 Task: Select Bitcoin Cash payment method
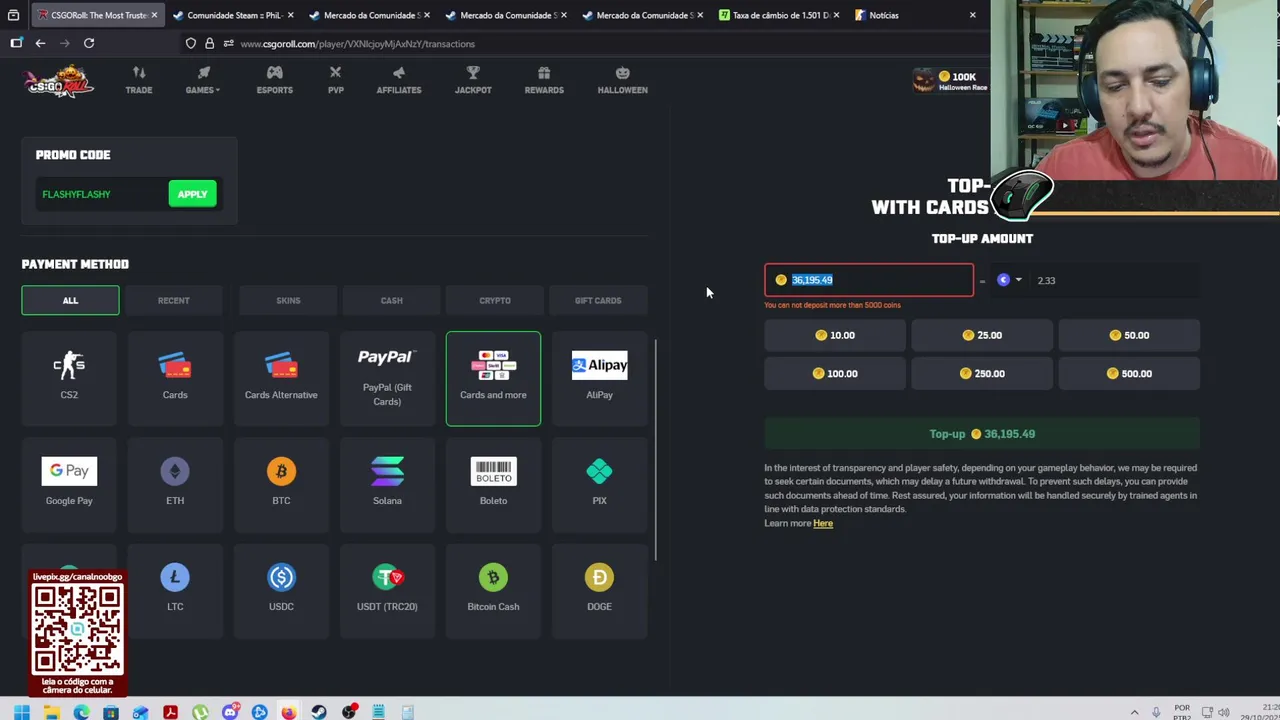coord(493,590)
